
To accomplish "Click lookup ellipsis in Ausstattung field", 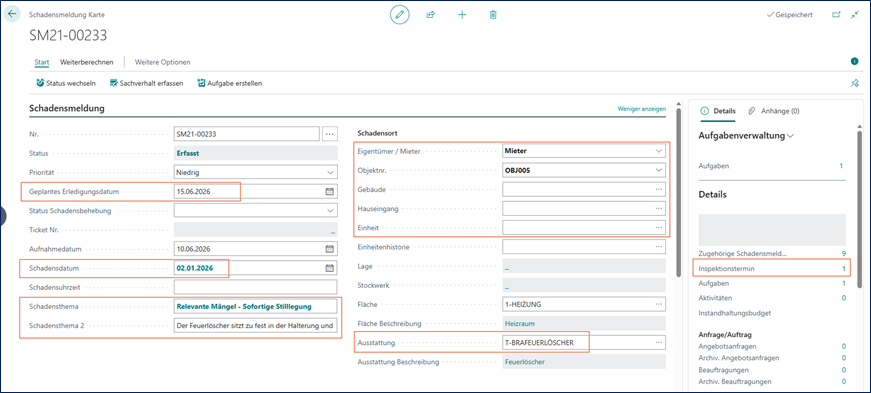I will coord(659,342).
